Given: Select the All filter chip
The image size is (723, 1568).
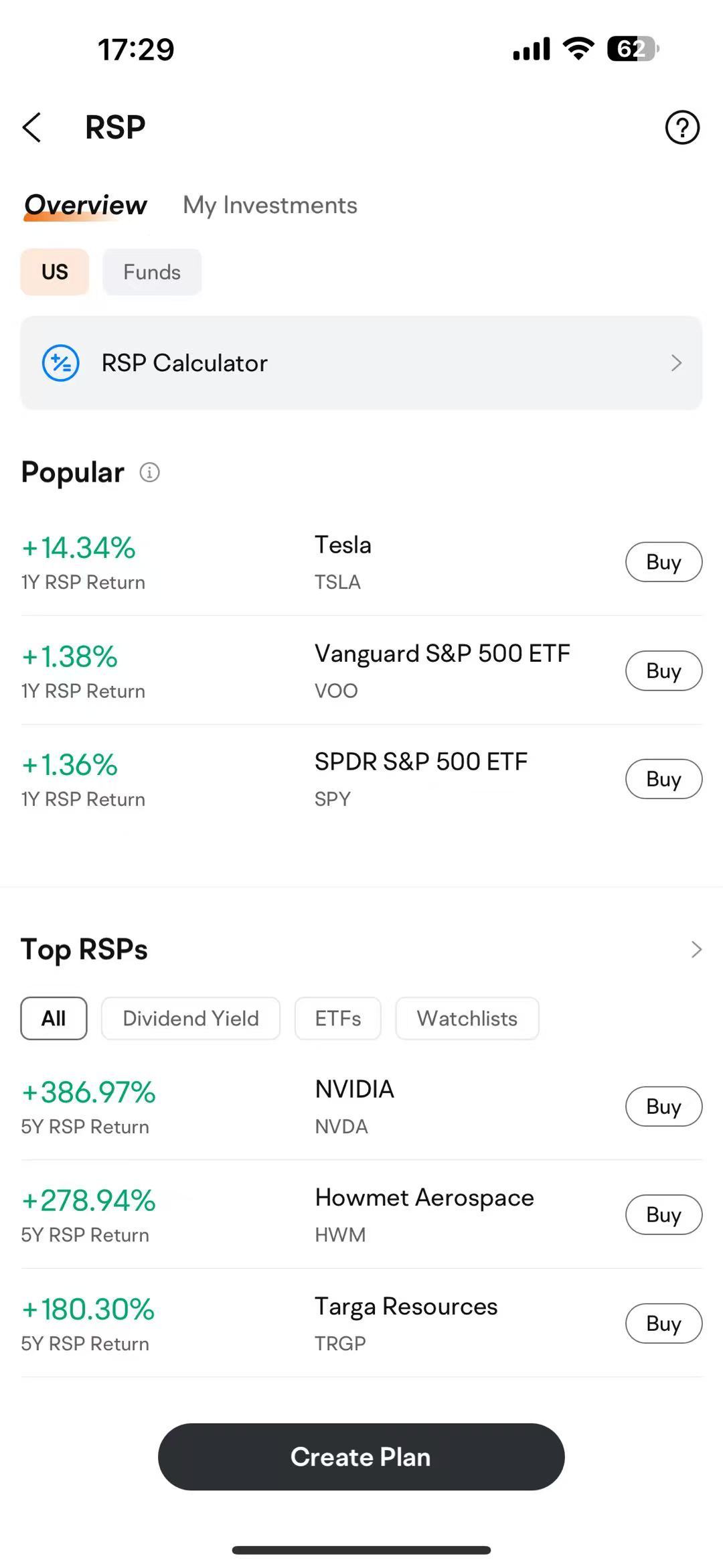Looking at the screenshot, I should click(54, 1019).
